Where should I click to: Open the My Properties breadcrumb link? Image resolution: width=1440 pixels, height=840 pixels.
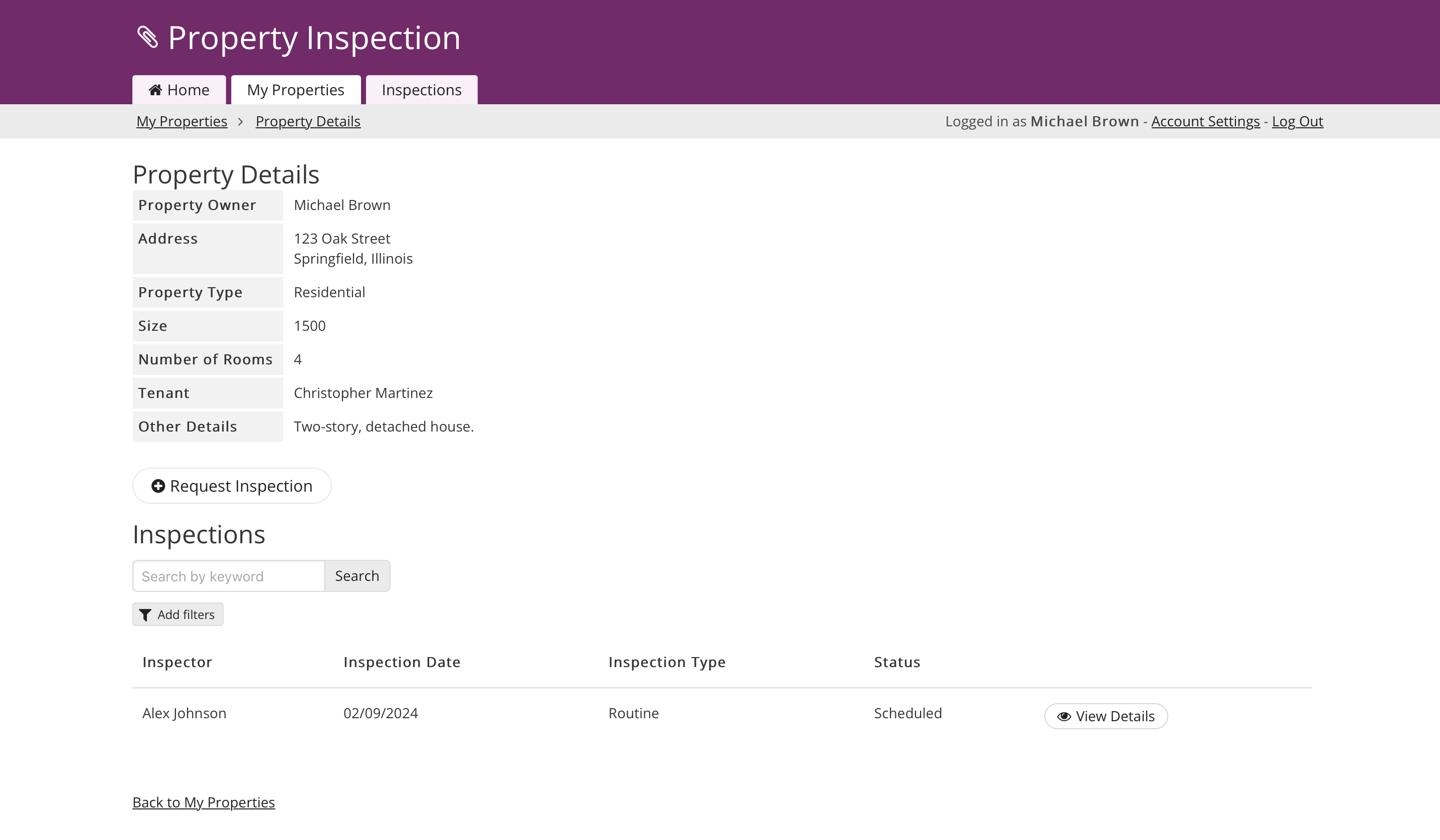(182, 122)
